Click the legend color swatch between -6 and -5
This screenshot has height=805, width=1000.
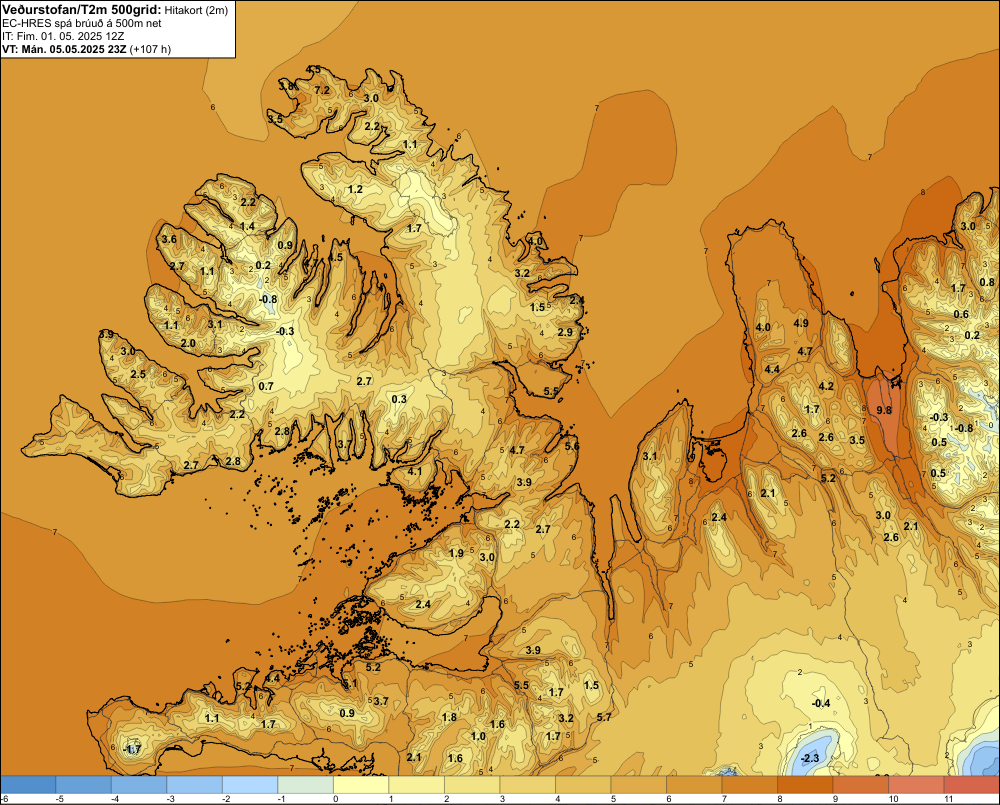[x=28, y=785]
